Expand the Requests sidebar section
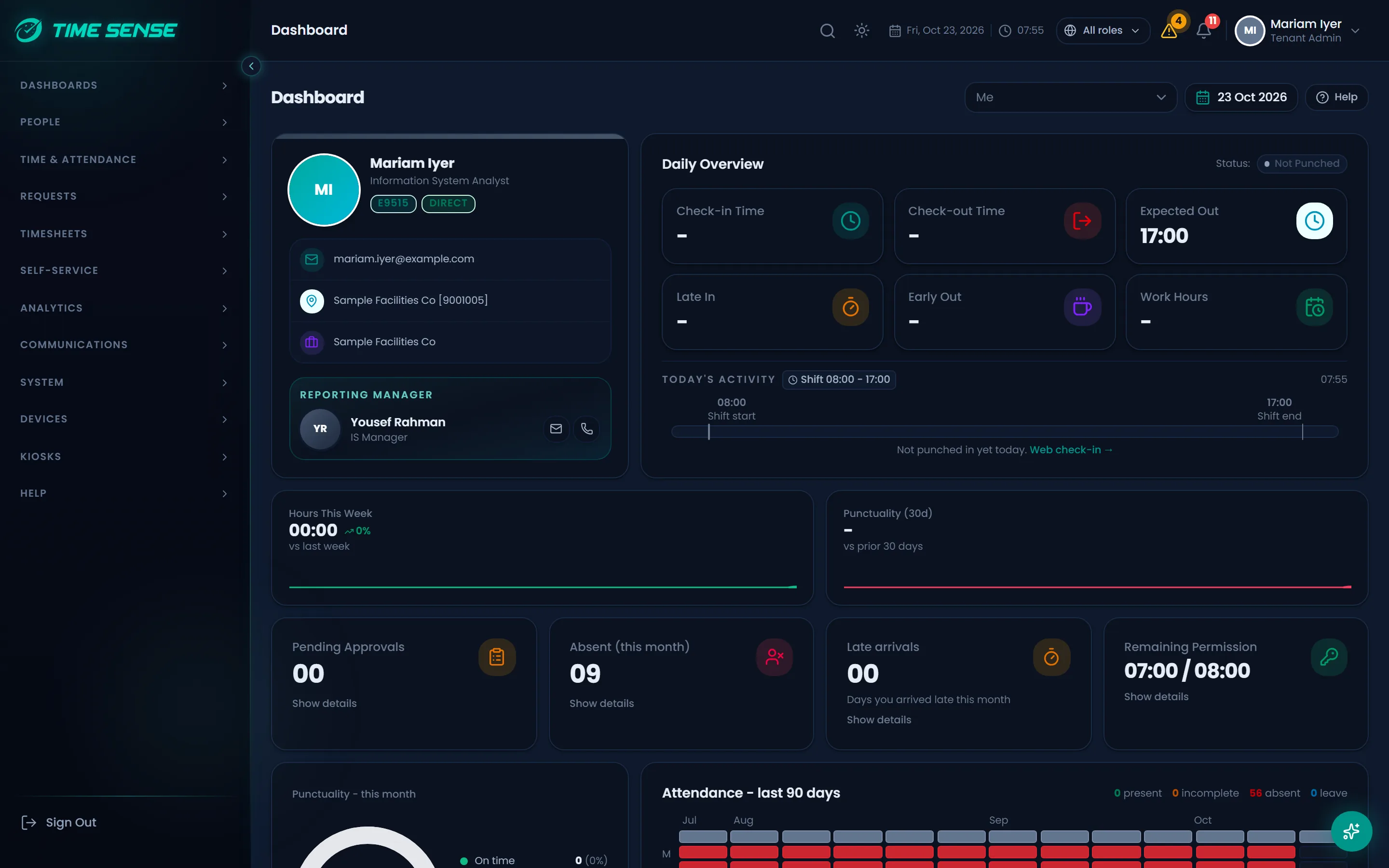 [124, 196]
